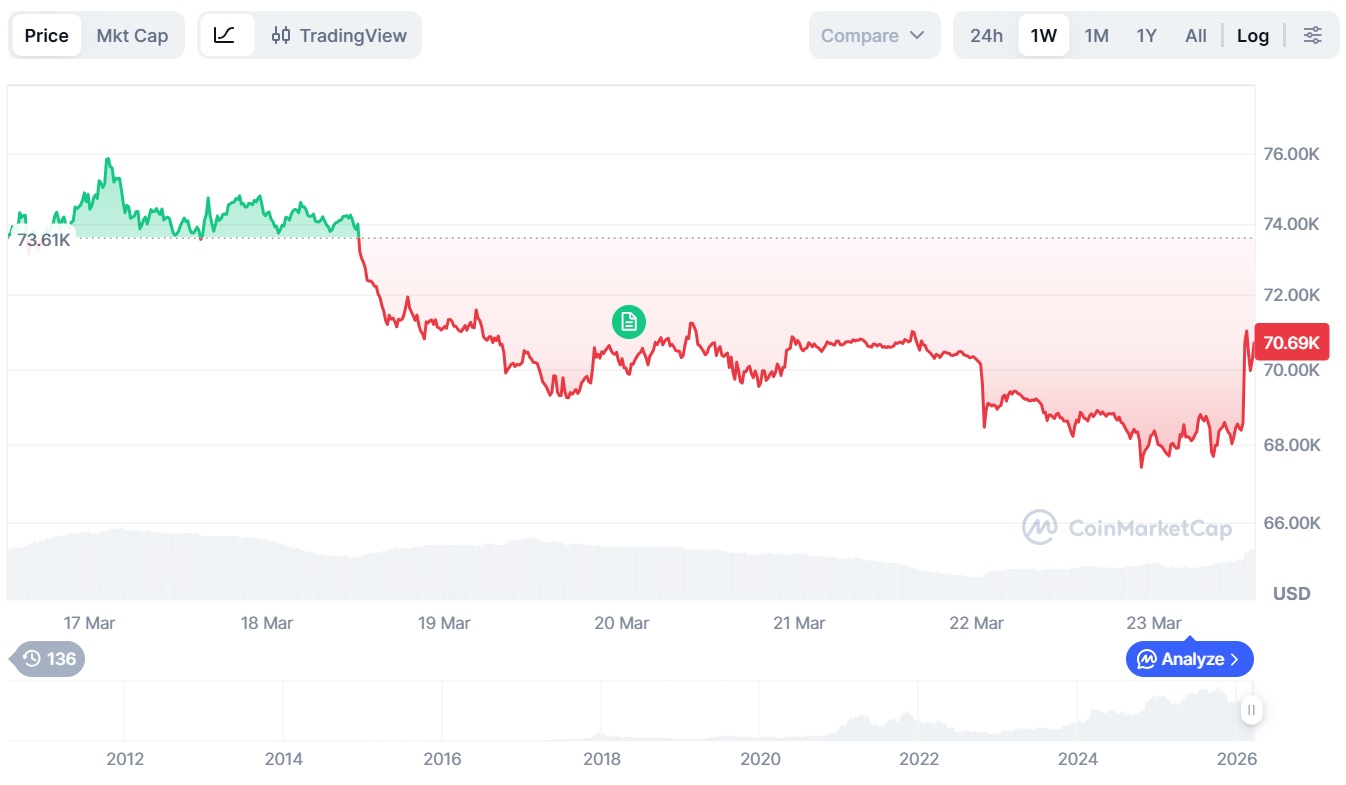Select the 1Y time range
1346x785 pixels.
[1146, 36]
